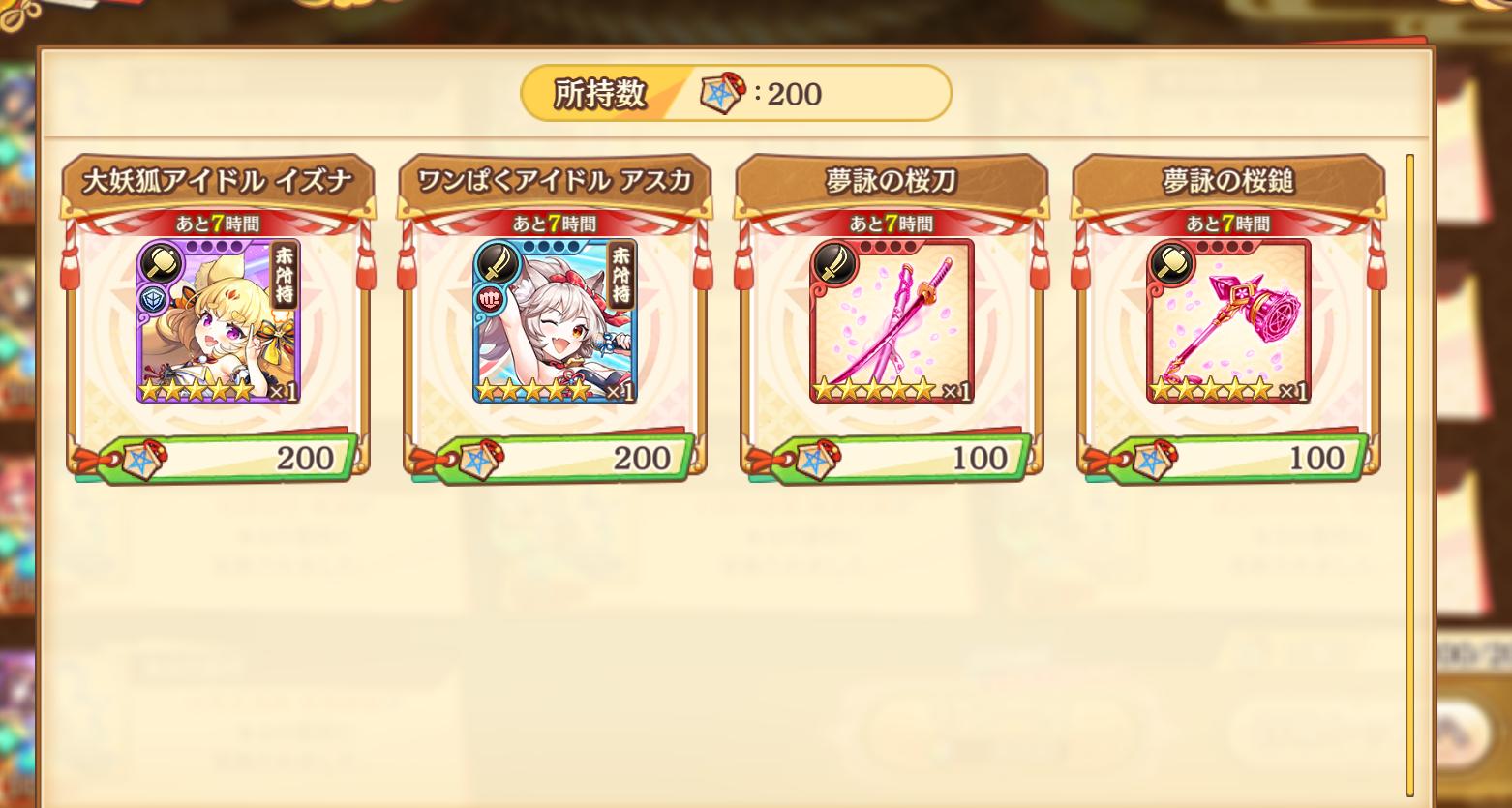Click the sword weapon-type icon on Asuka's portrait

[497, 262]
